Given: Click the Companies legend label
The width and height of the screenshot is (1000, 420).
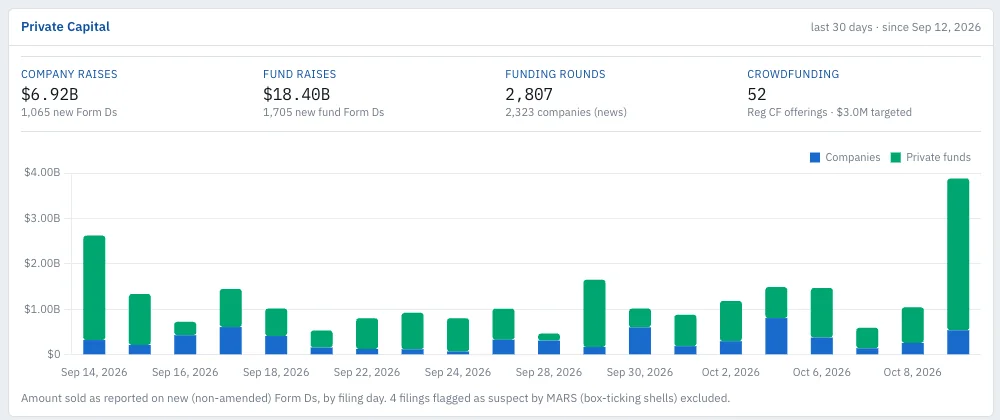Looking at the screenshot, I should pyautogui.click(x=853, y=157).
